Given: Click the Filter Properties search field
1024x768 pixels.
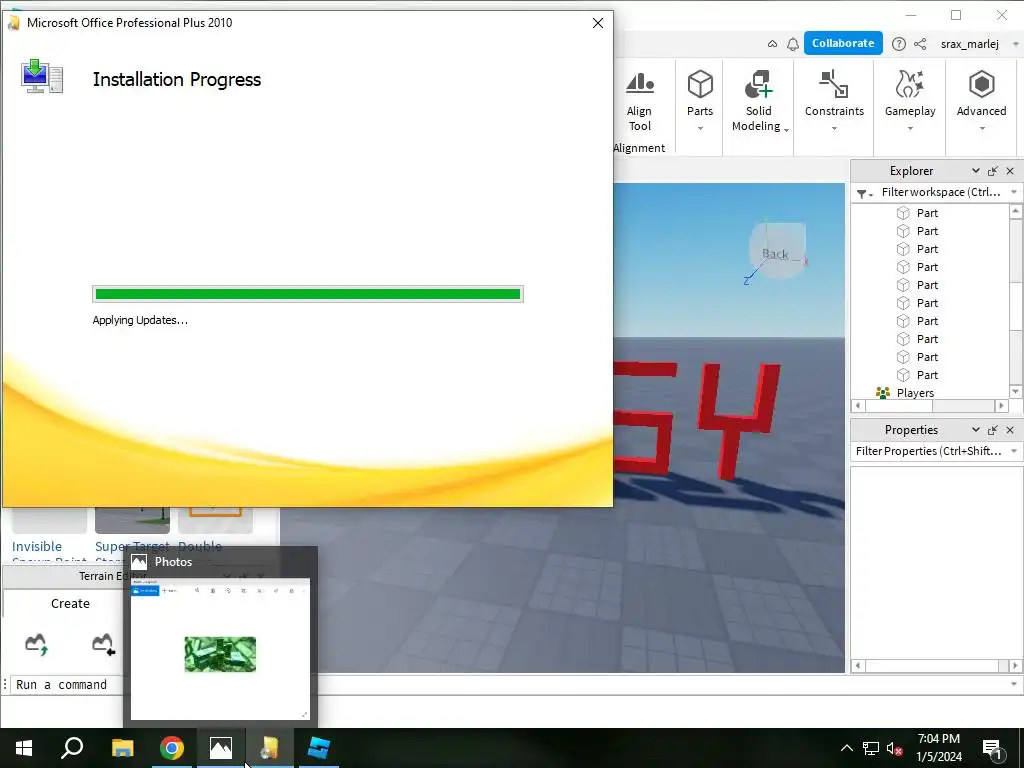Looking at the screenshot, I should [x=928, y=451].
